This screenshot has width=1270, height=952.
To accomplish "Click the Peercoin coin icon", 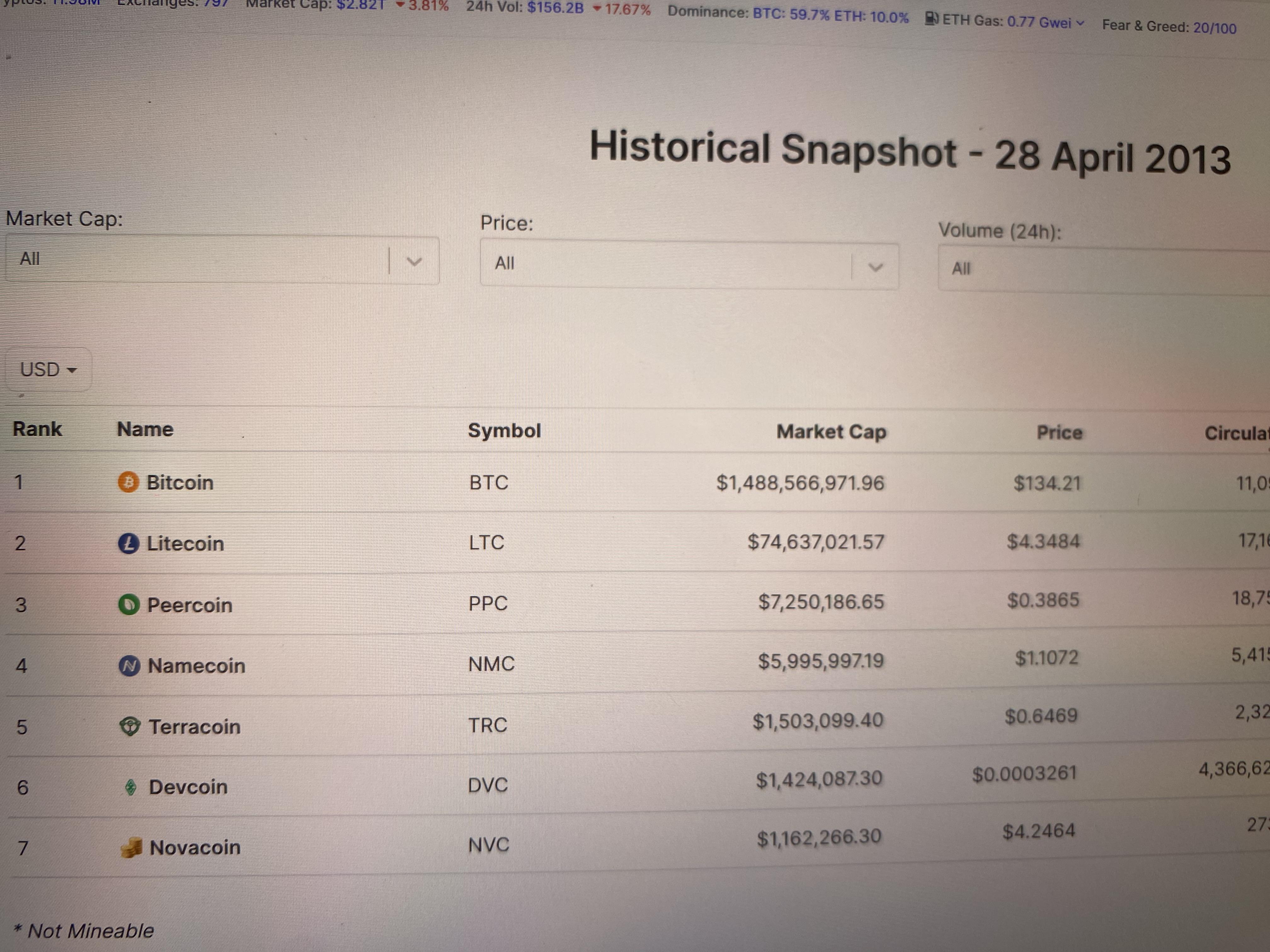I will 129,604.
